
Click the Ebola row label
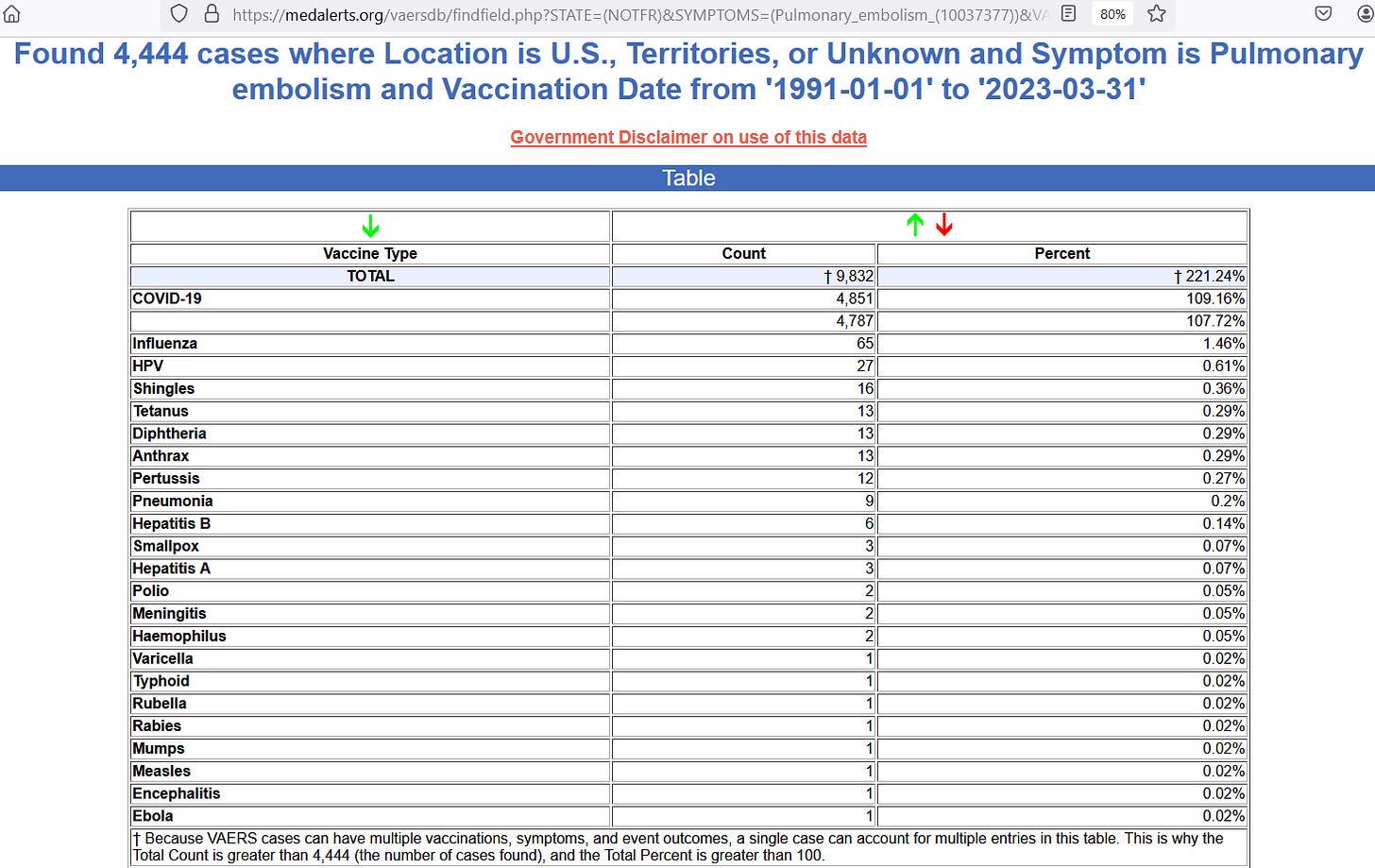(x=153, y=816)
